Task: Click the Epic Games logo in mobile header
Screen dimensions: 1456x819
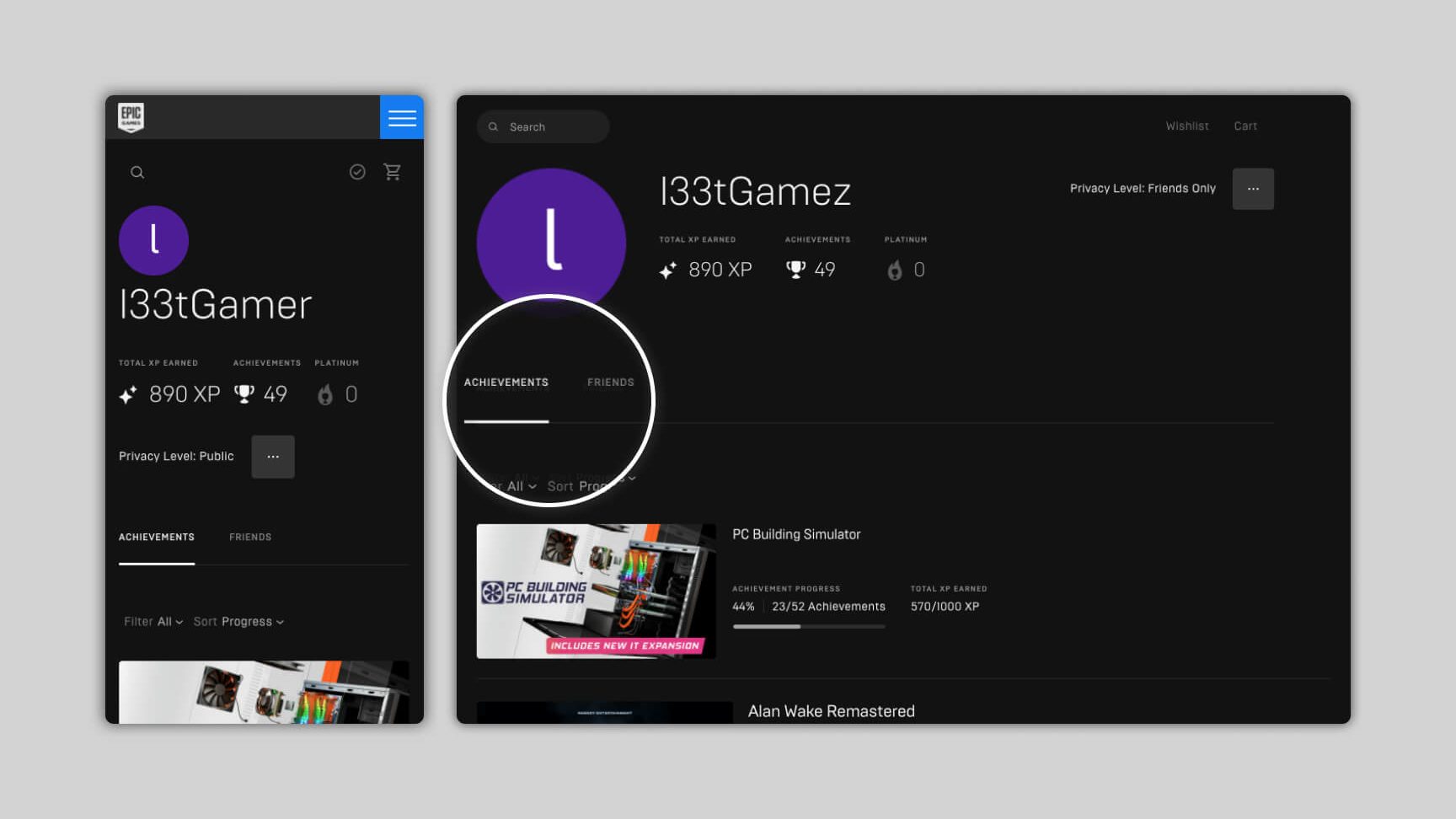Action: (x=131, y=117)
